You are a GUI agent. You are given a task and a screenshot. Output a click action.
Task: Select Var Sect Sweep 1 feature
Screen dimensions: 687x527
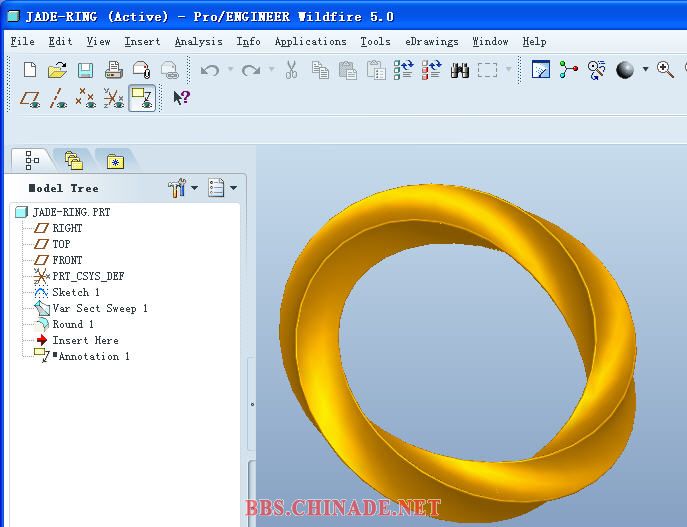(x=91, y=308)
